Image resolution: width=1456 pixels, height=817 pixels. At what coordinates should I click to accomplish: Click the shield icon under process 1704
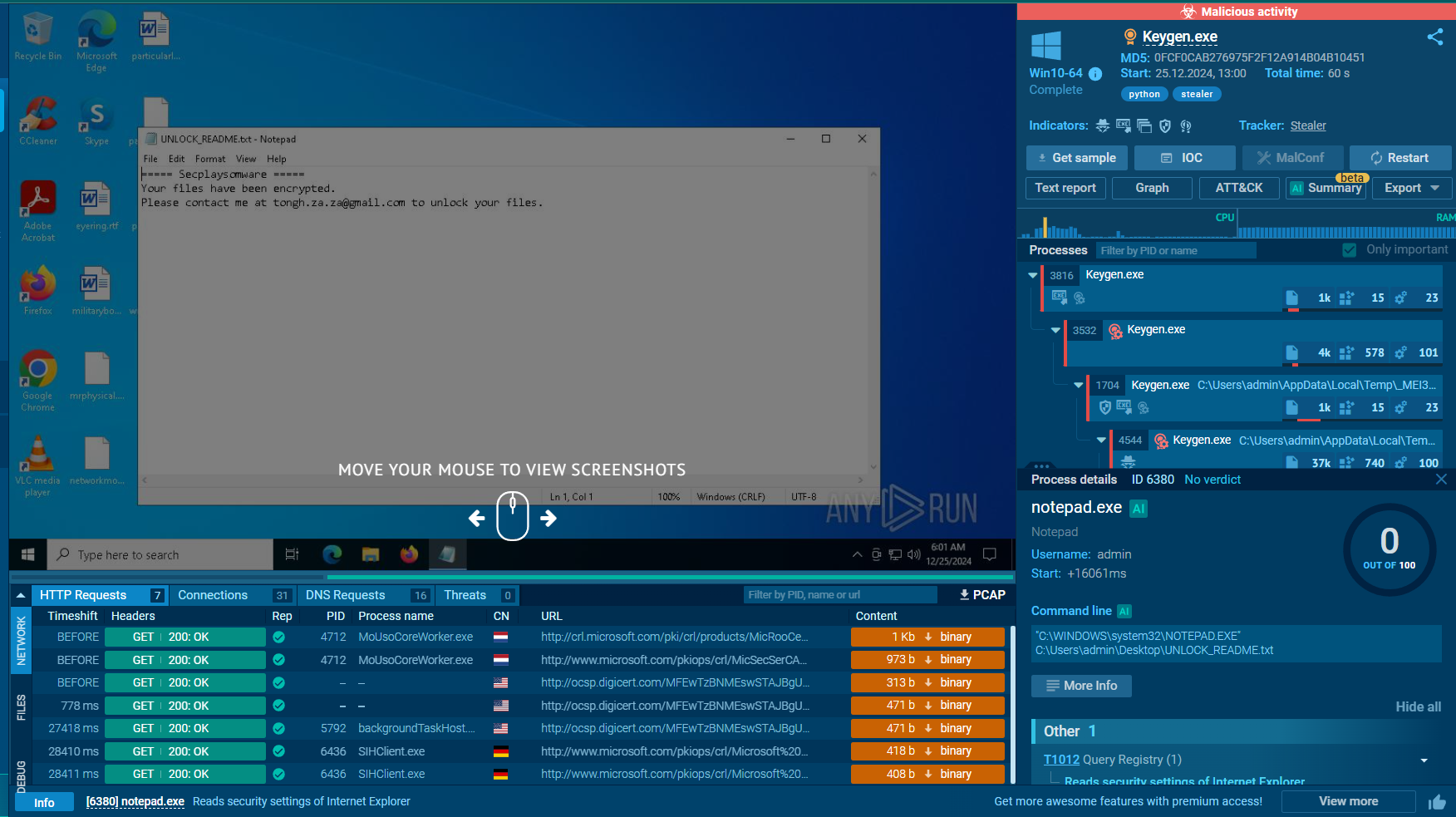tap(1104, 407)
